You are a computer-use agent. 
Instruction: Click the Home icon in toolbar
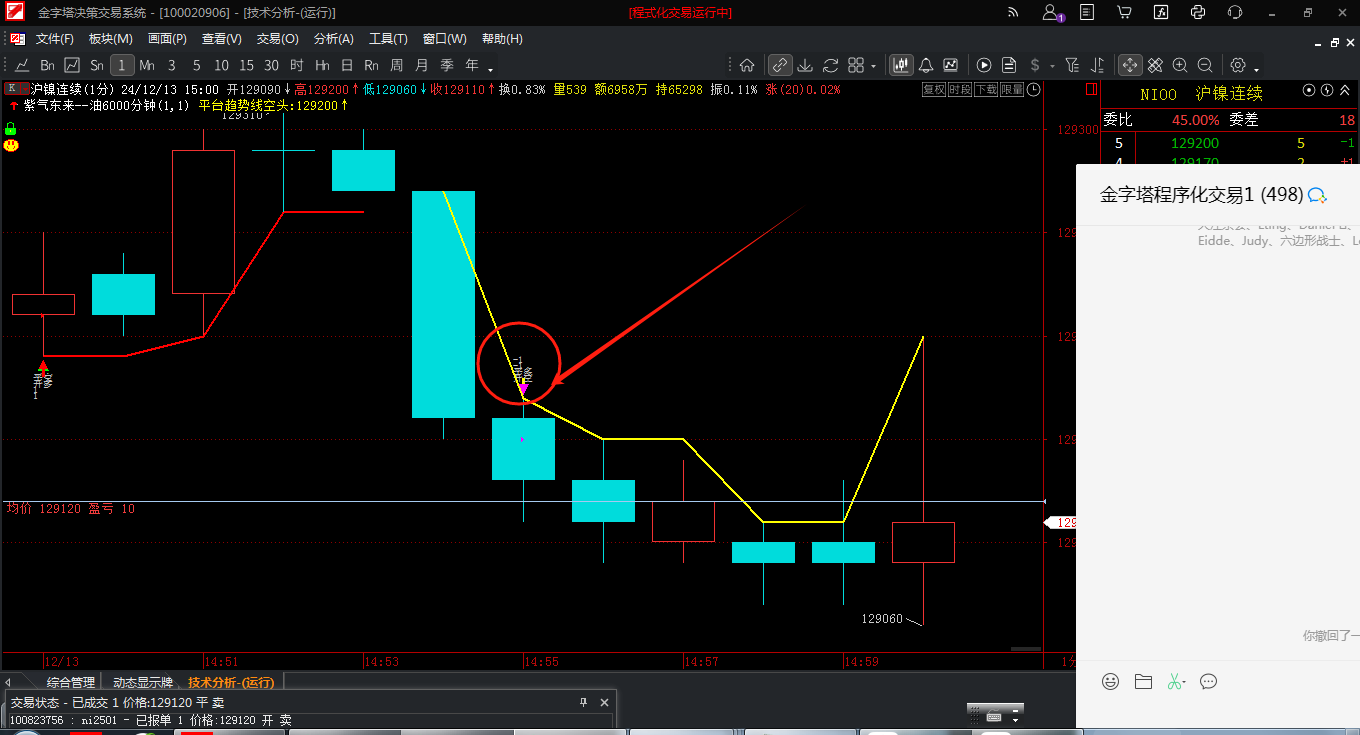point(747,65)
